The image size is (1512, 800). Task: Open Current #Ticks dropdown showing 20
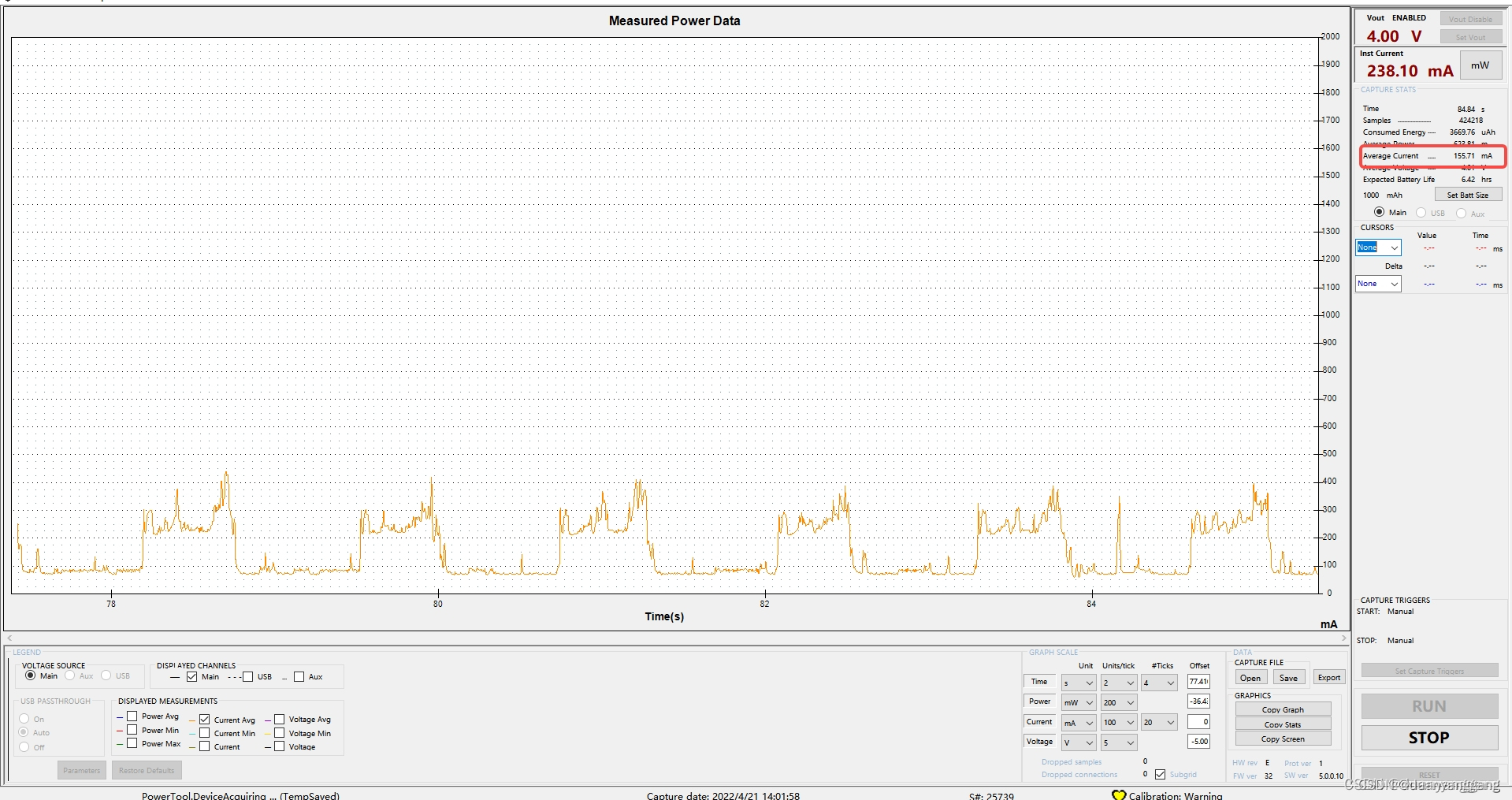(1159, 722)
